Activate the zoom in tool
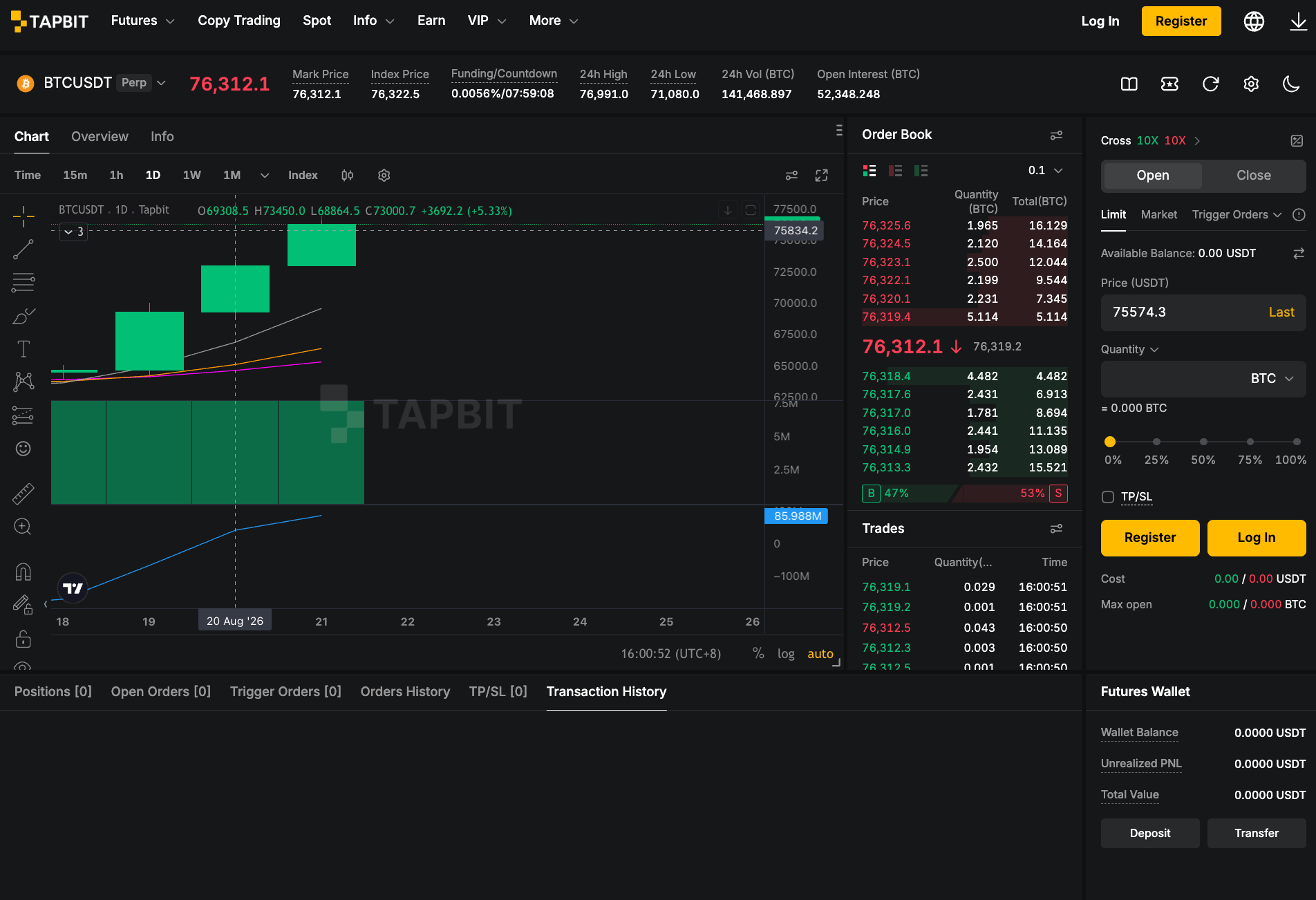The image size is (1316, 900). 23,527
